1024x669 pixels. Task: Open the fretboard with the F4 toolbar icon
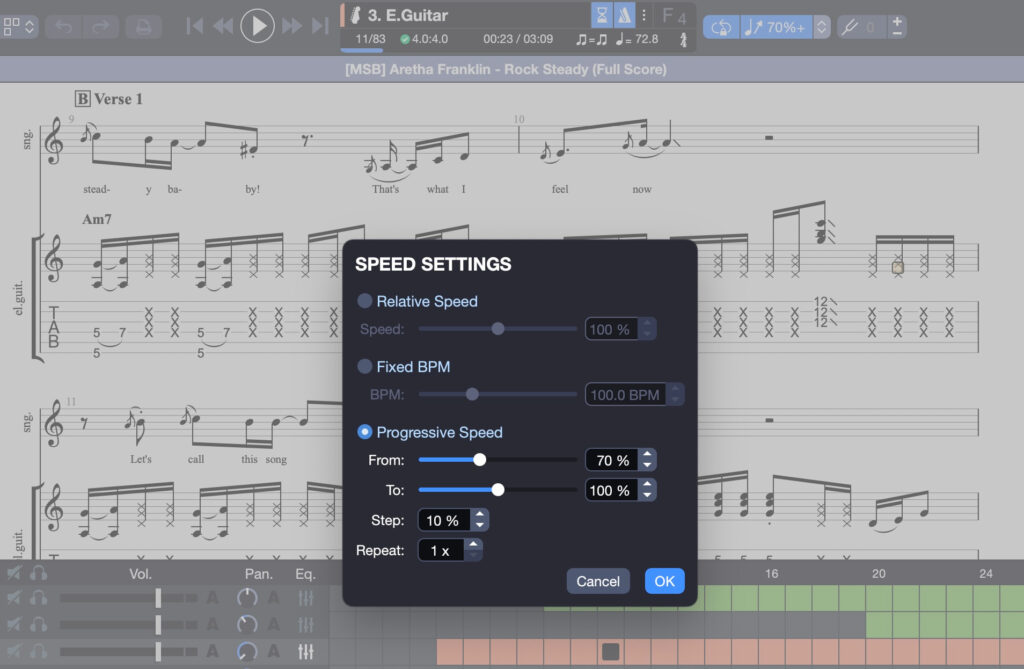click(x=676, y=16)
